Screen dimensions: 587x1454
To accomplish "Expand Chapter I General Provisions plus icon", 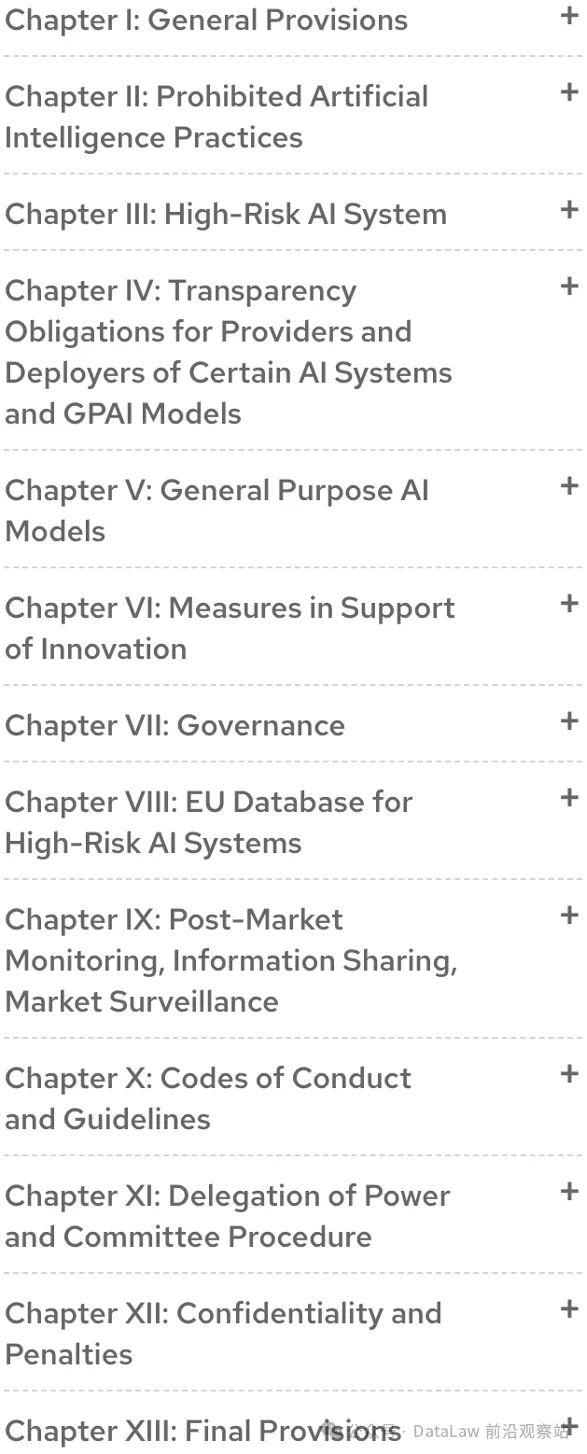I will tap(569, 14).
